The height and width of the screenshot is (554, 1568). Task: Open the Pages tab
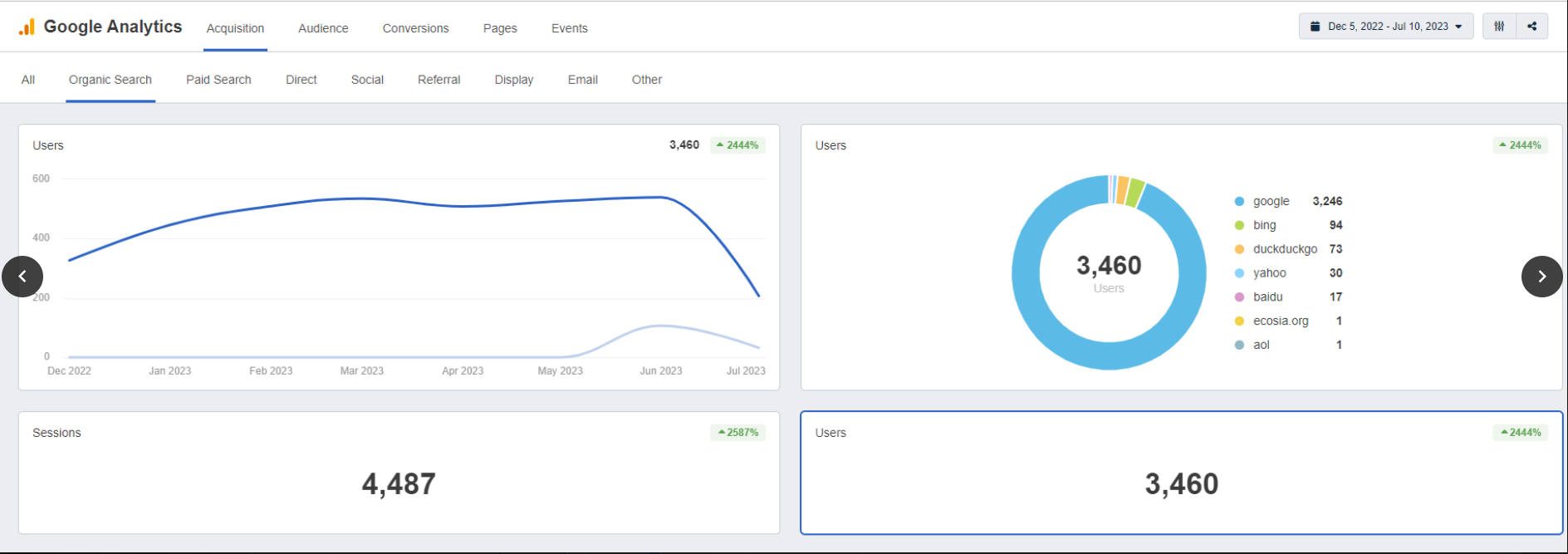pyautogui.click(x=500, y=28)
